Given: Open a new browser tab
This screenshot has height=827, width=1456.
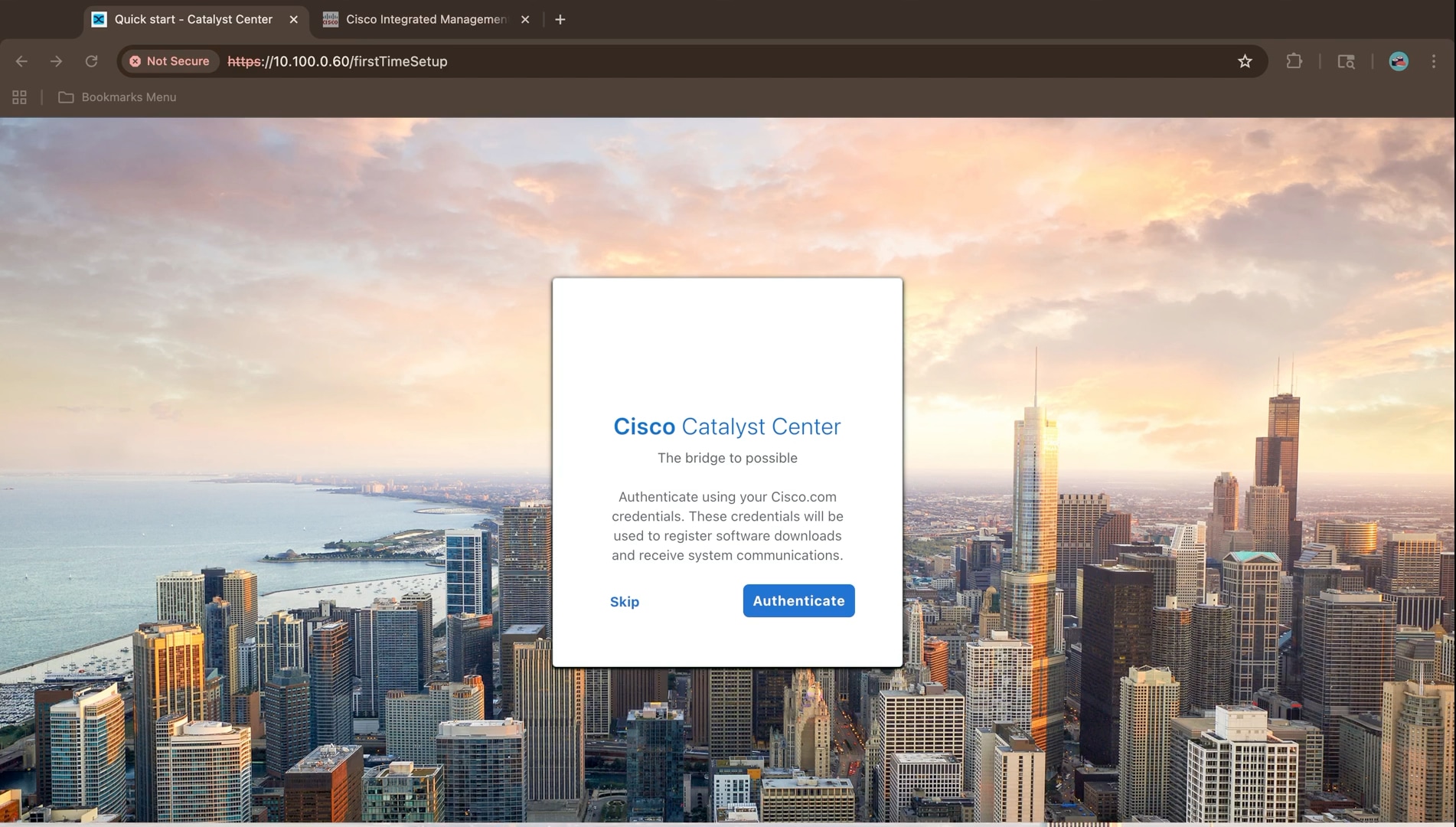Looking at the screenshot, I should tap(560, 19).
